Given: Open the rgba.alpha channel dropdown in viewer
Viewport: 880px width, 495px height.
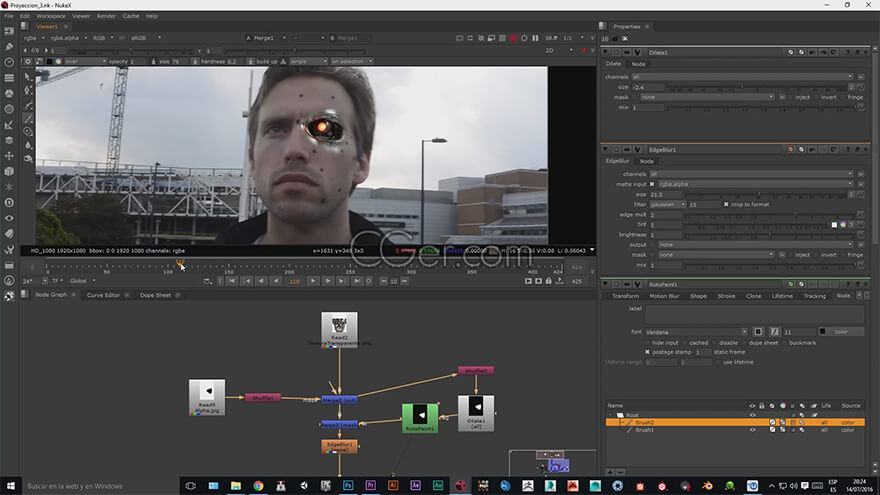Looking at the screenshot, I should [x=68, y=38].
